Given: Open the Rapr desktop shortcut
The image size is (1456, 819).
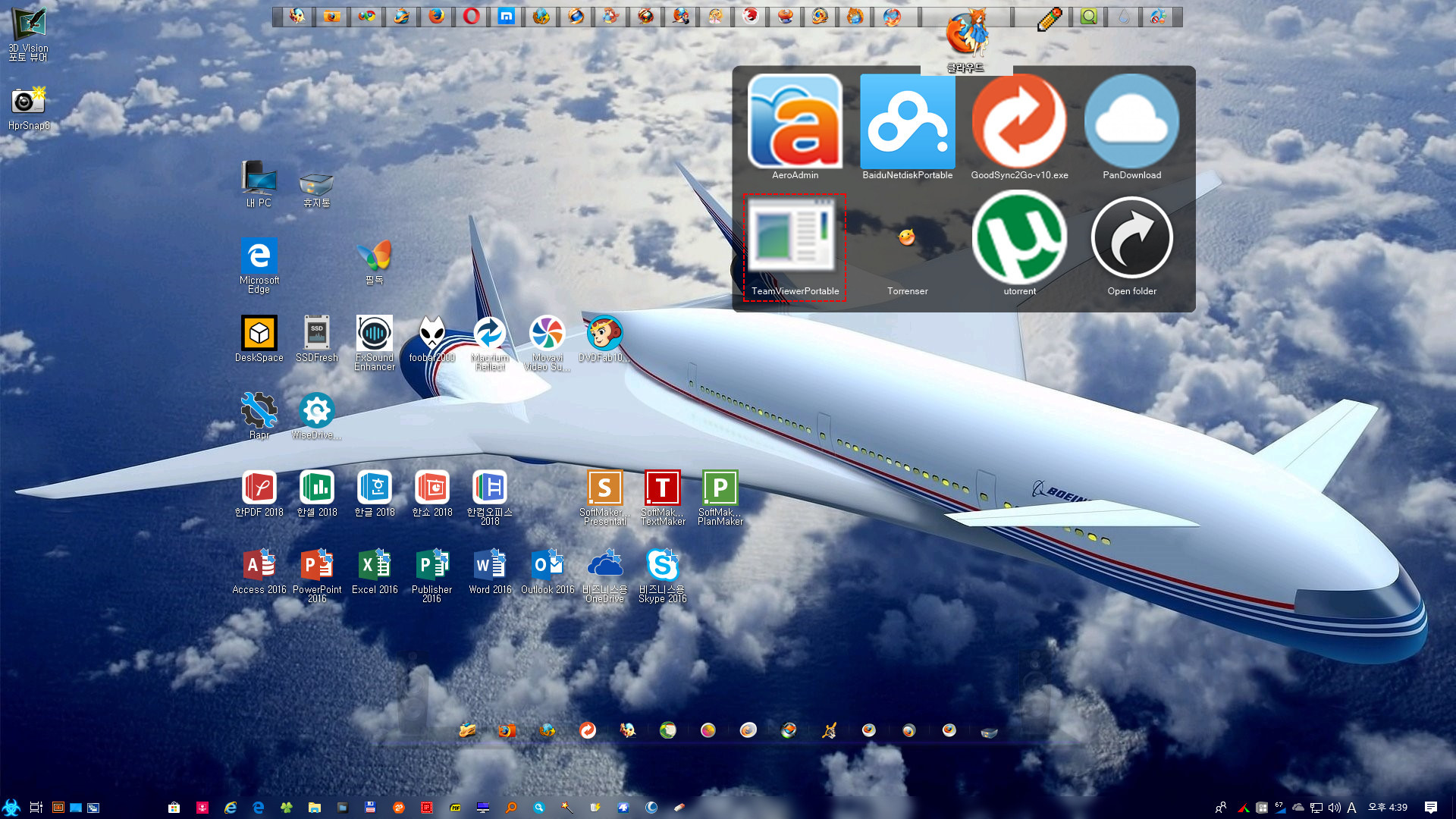Looking at the screenshot, I should 259,416.
